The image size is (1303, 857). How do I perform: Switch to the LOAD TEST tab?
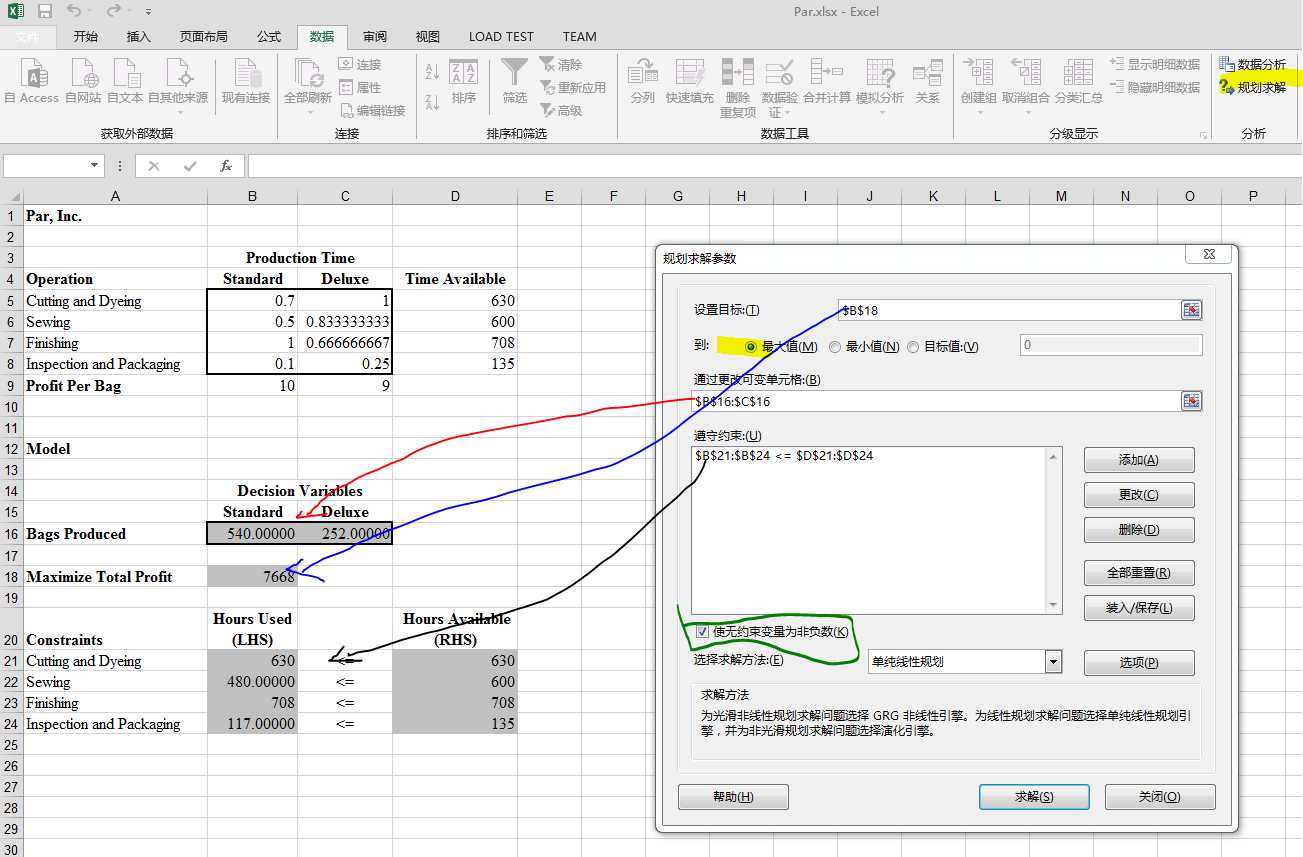(501, 37)
